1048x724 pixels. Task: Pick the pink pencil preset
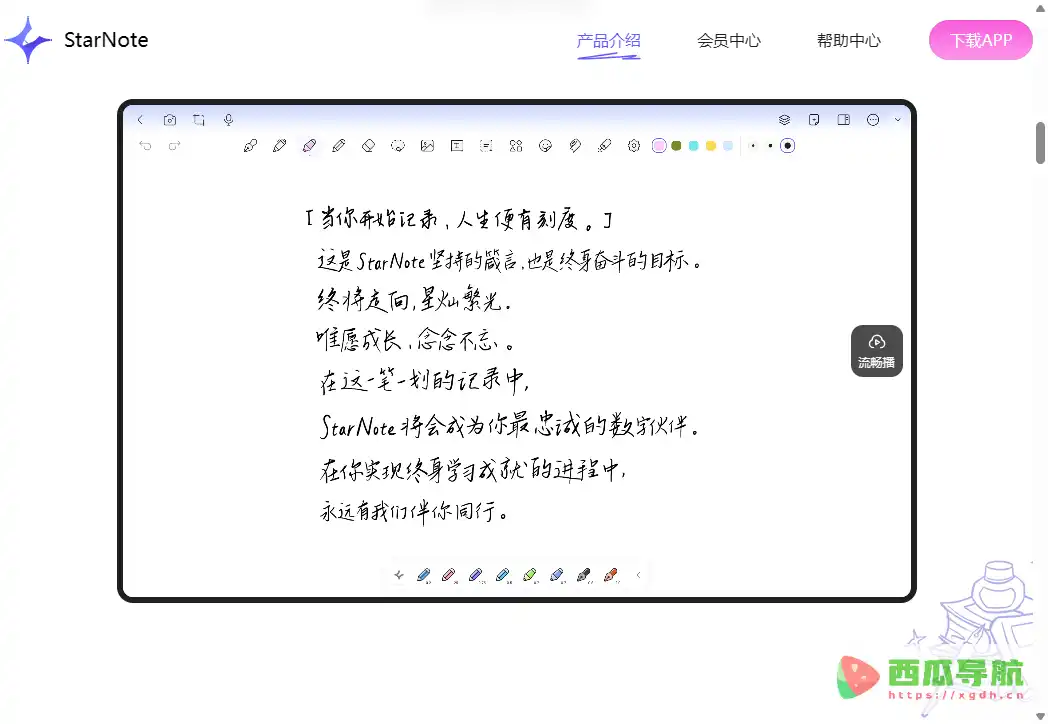(449, 575)
